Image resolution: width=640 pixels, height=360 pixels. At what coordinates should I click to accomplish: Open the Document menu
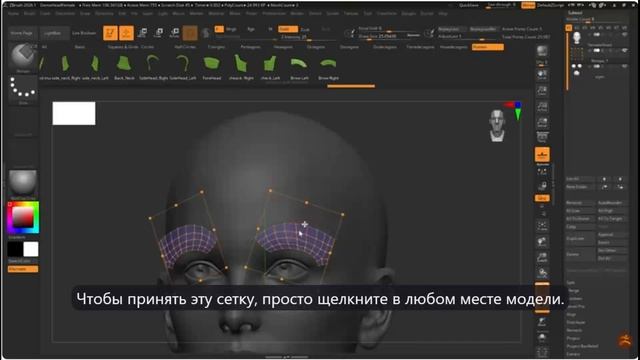pyautogui.click(x=66, y=13)
